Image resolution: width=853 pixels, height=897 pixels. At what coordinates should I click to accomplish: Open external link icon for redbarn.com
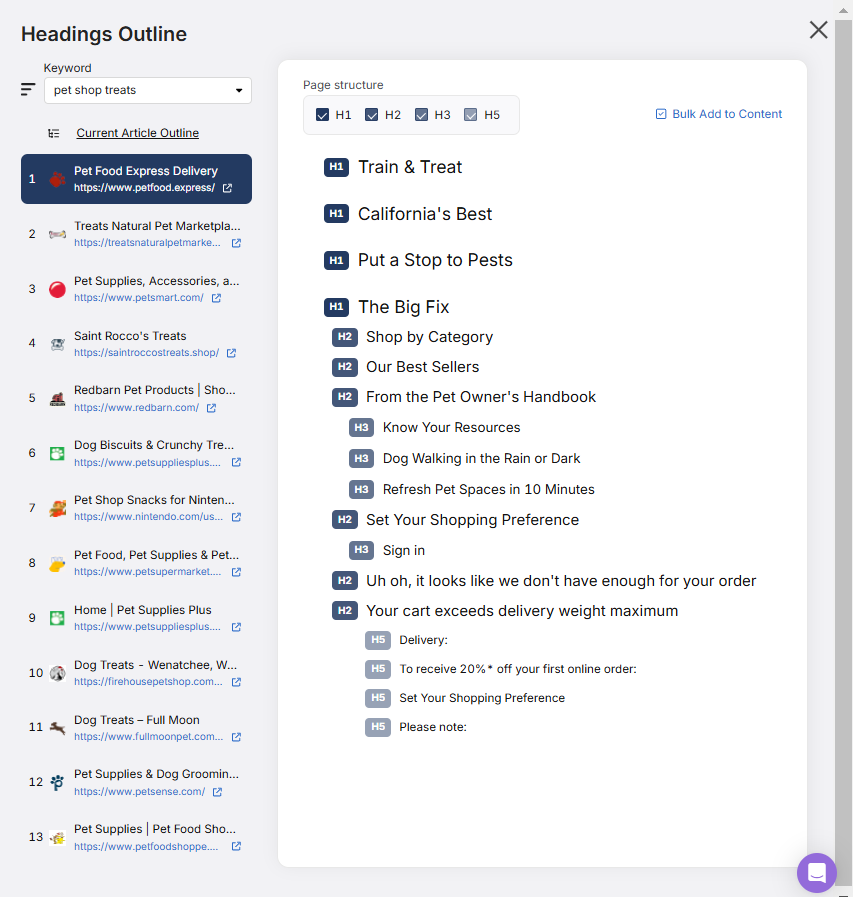pos(211,408)
